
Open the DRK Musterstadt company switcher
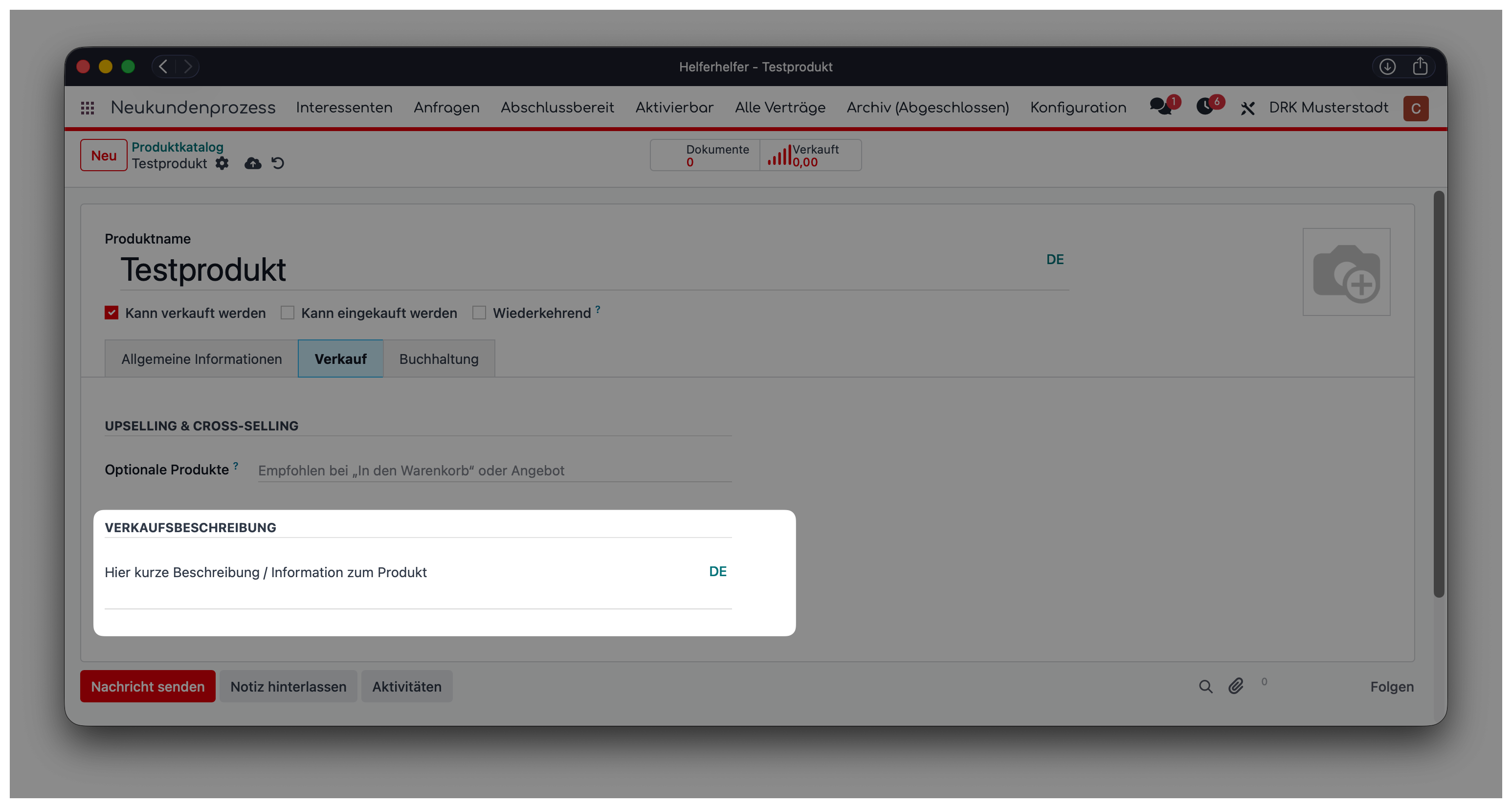coord(1328,108)
